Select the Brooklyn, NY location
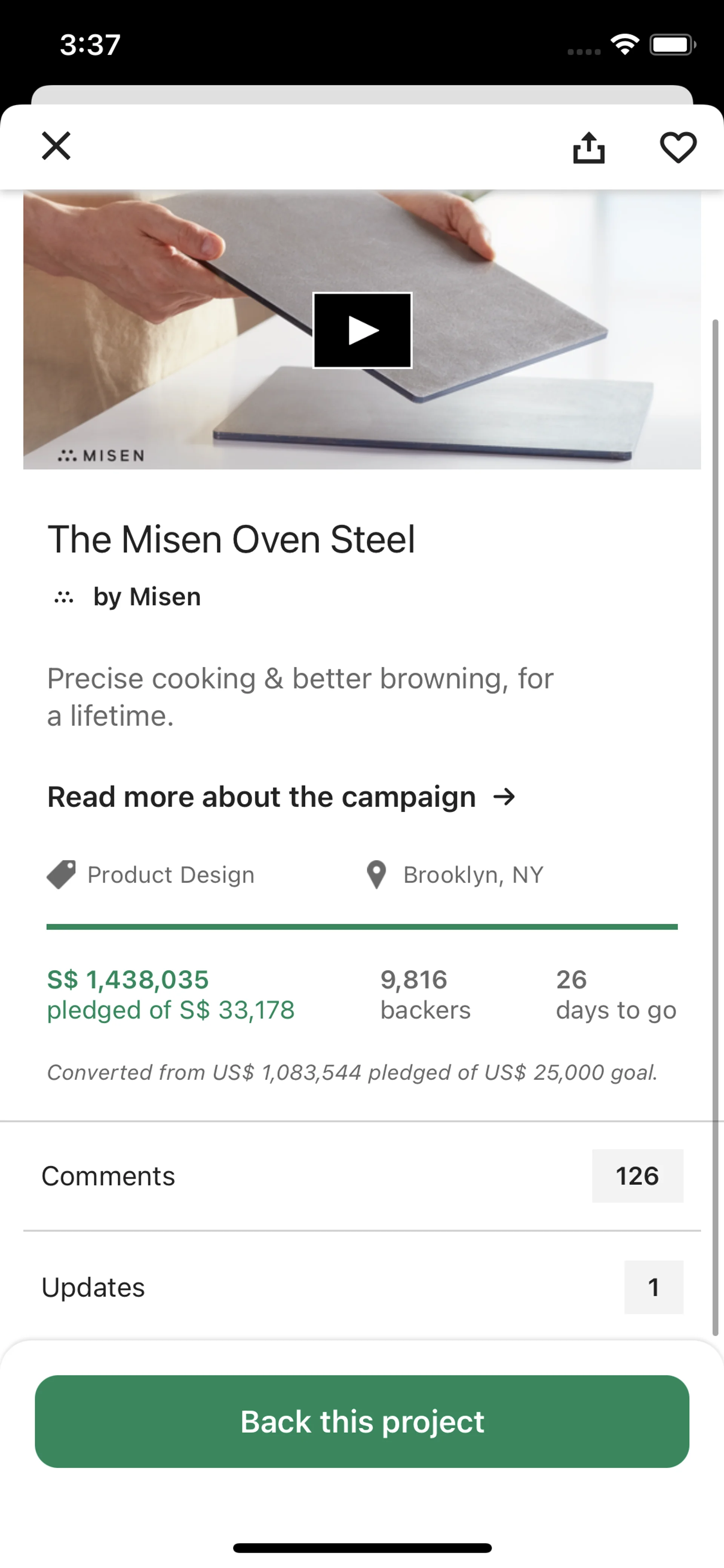The height and width of the screenshot is (1568, 724). point(473,875)
